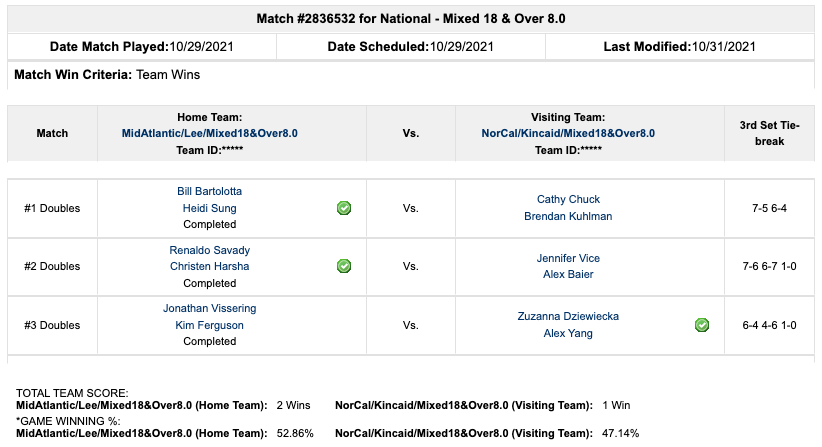Screen dimensions: 822x447
Task: Click Jonathan Vissering's name
Action: pyautogui.click(x=210, y=308)
